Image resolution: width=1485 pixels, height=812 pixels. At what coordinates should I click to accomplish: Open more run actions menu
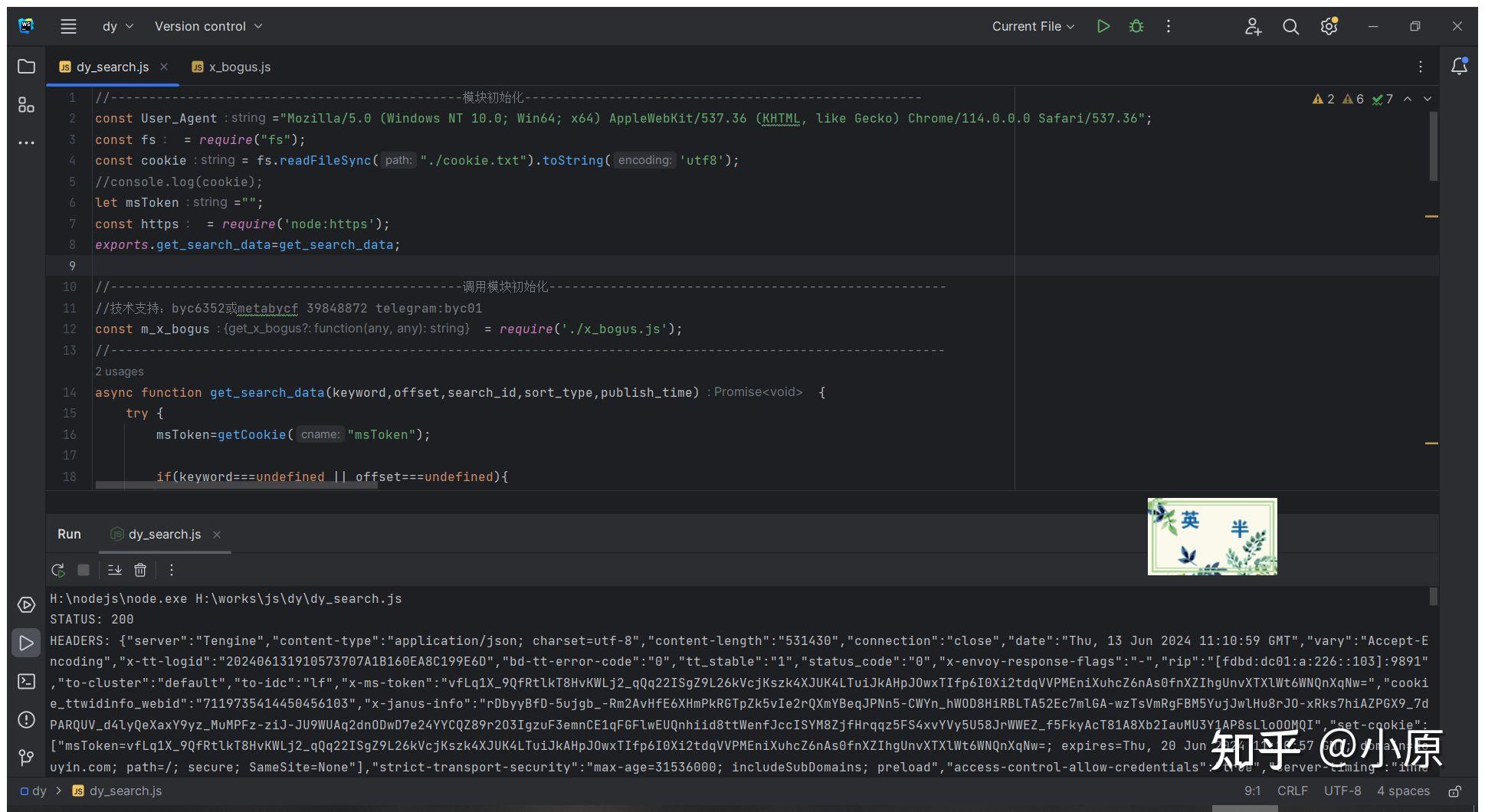[1169, 26]
